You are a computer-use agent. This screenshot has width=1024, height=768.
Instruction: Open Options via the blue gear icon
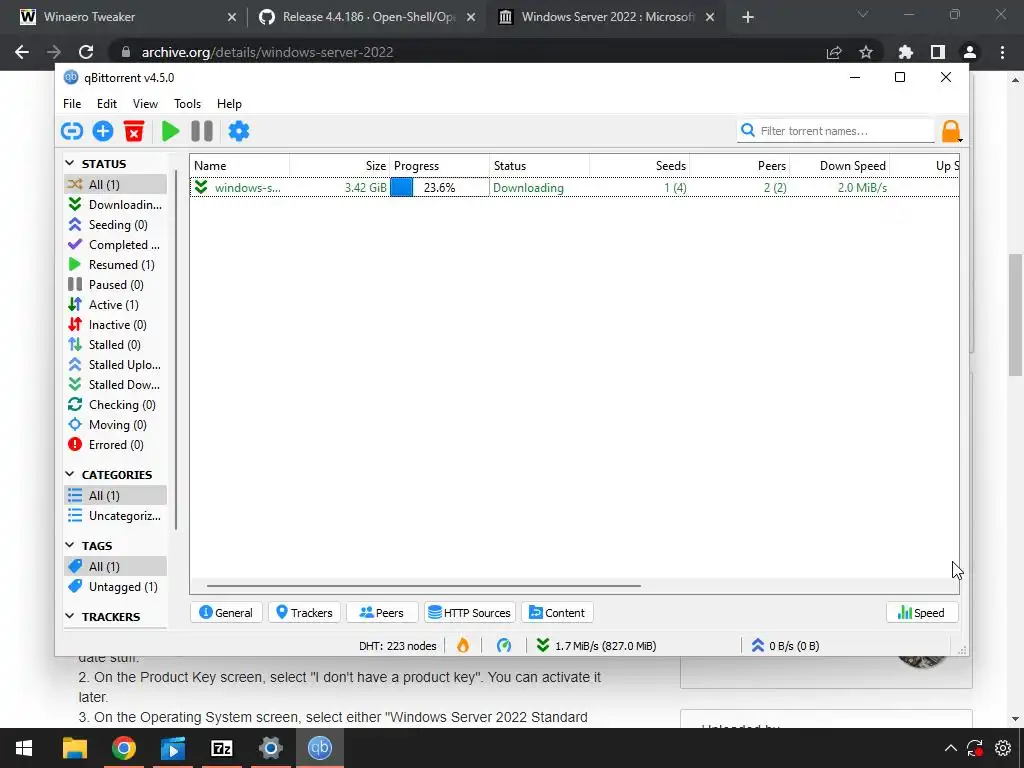tap(238, 131)
